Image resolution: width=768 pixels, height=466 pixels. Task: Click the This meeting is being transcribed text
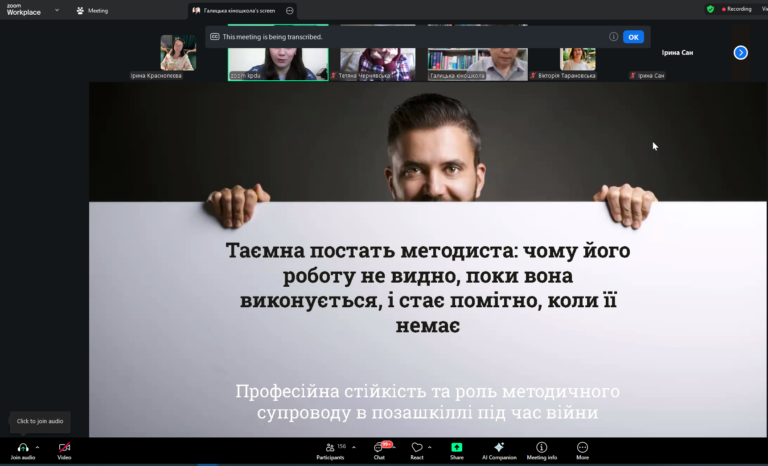272,37
